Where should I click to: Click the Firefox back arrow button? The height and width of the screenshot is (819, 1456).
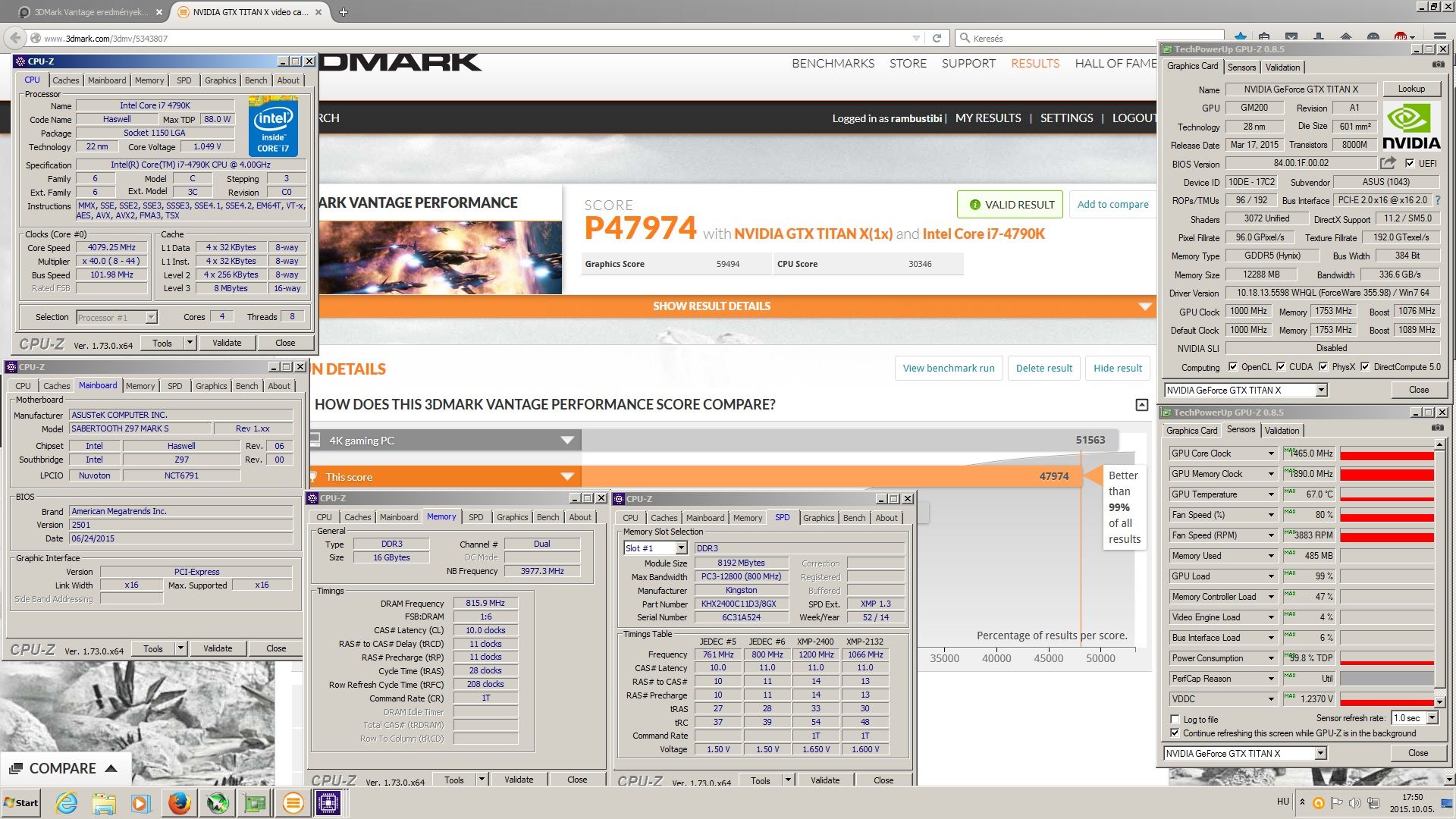pos(15,38)
